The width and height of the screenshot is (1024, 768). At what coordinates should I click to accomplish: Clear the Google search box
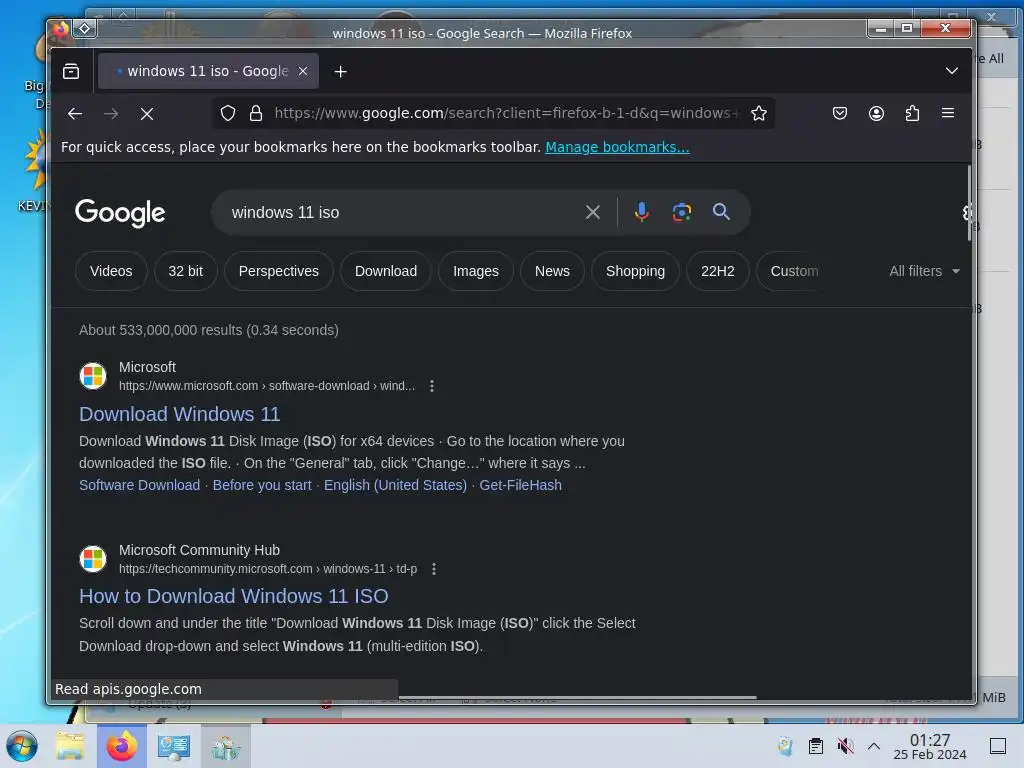[x=593, y=212]
